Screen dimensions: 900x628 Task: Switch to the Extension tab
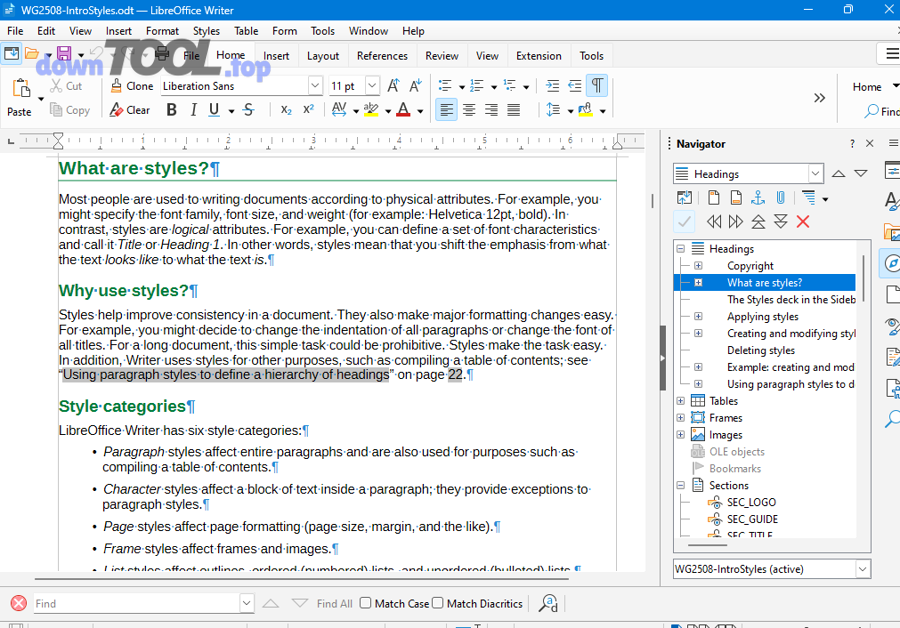538,56
